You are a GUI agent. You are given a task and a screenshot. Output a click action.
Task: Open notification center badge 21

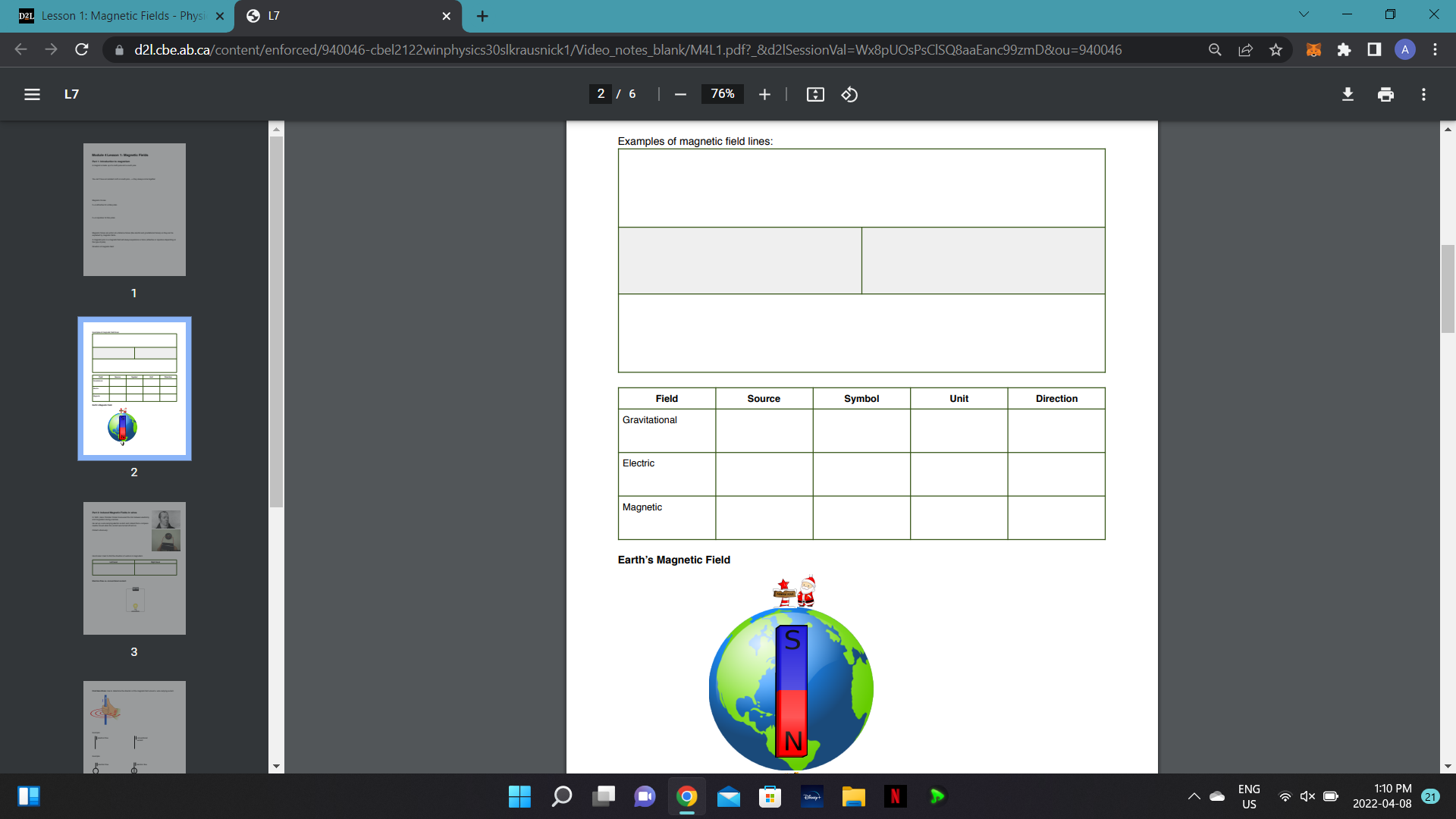pos(1431,796)
